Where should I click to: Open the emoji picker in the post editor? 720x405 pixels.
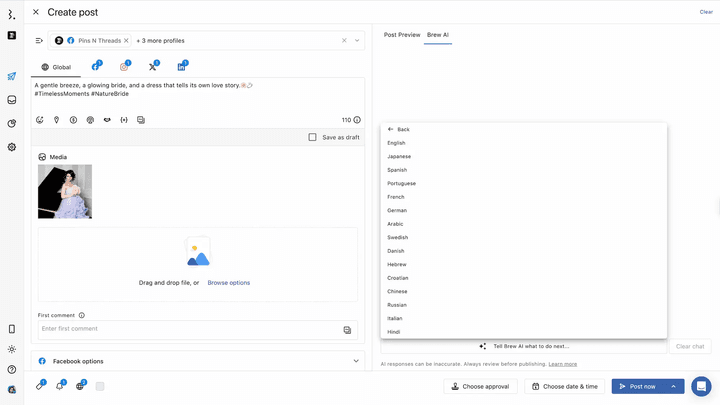40,120
